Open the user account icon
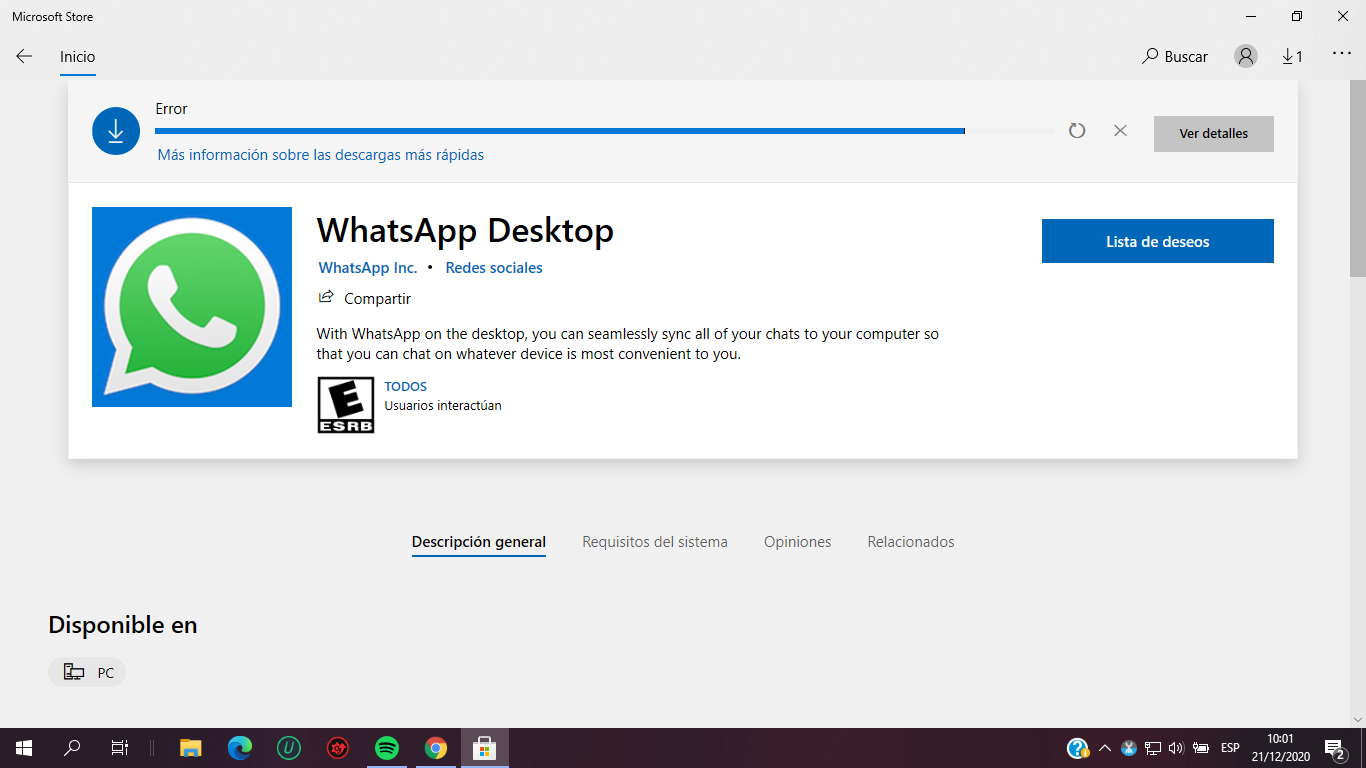The image size is (1366, 768). [1246, 57]
